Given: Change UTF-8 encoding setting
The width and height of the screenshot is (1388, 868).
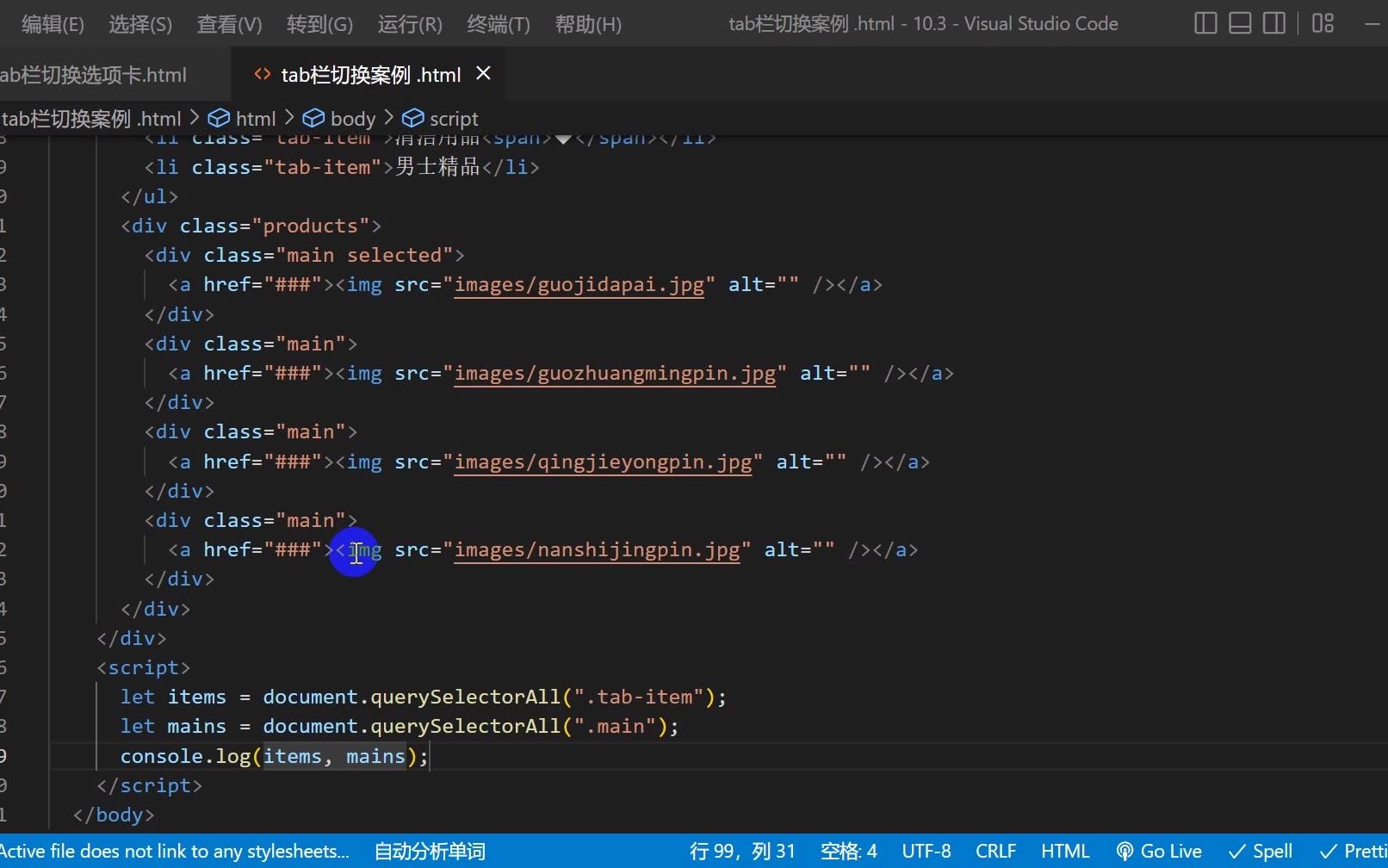Looking at the screenshot, I should click(x=926, y=852).
